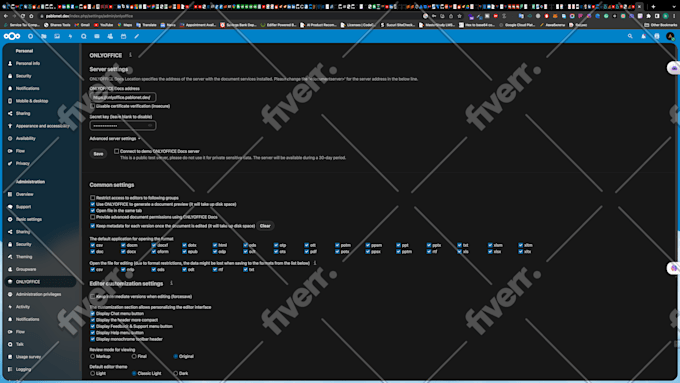
Task: Open the user avatar menu
Action: tap(670, 36)
